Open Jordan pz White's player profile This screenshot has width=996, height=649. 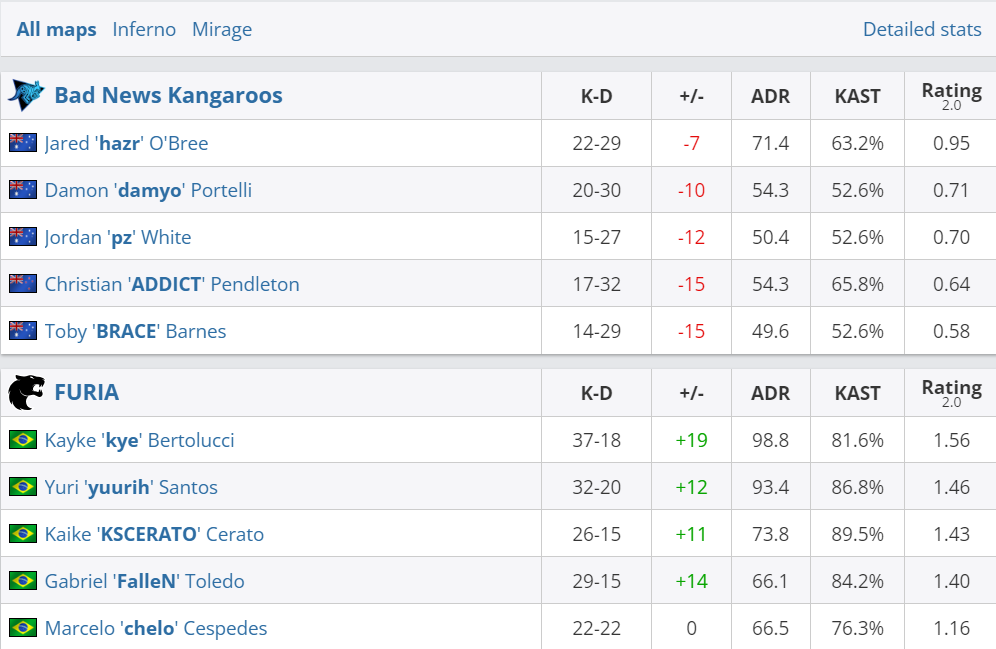tap(118, 237)
